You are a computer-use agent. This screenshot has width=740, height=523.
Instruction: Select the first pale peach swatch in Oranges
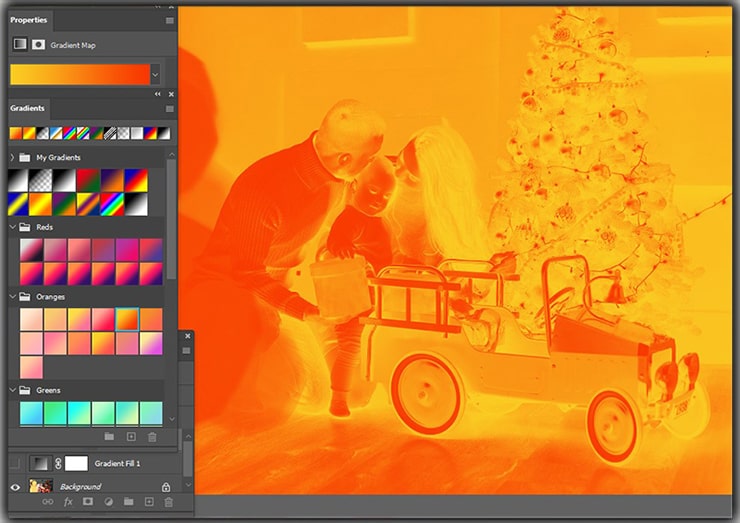[x=31, y=320]
